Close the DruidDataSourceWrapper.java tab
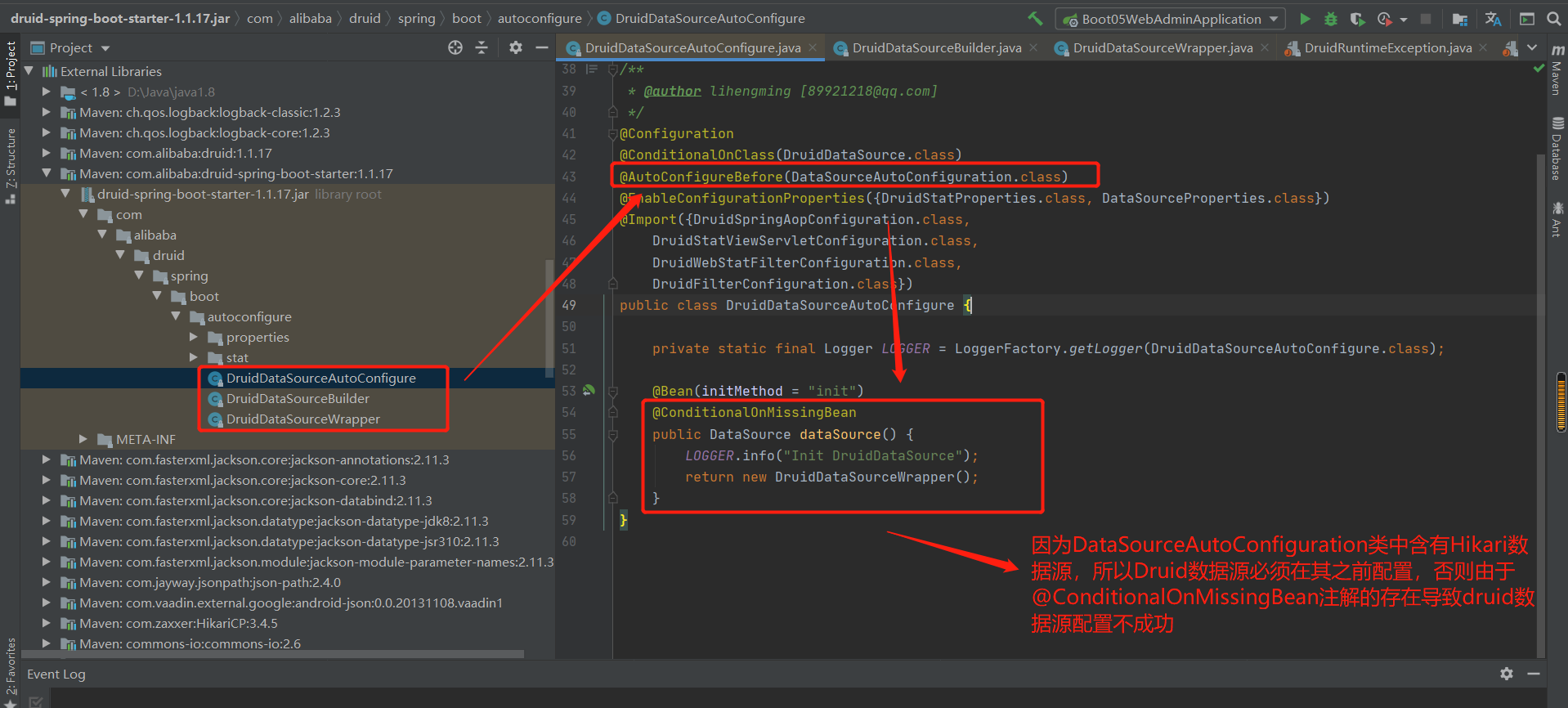 coord(1265,47)
